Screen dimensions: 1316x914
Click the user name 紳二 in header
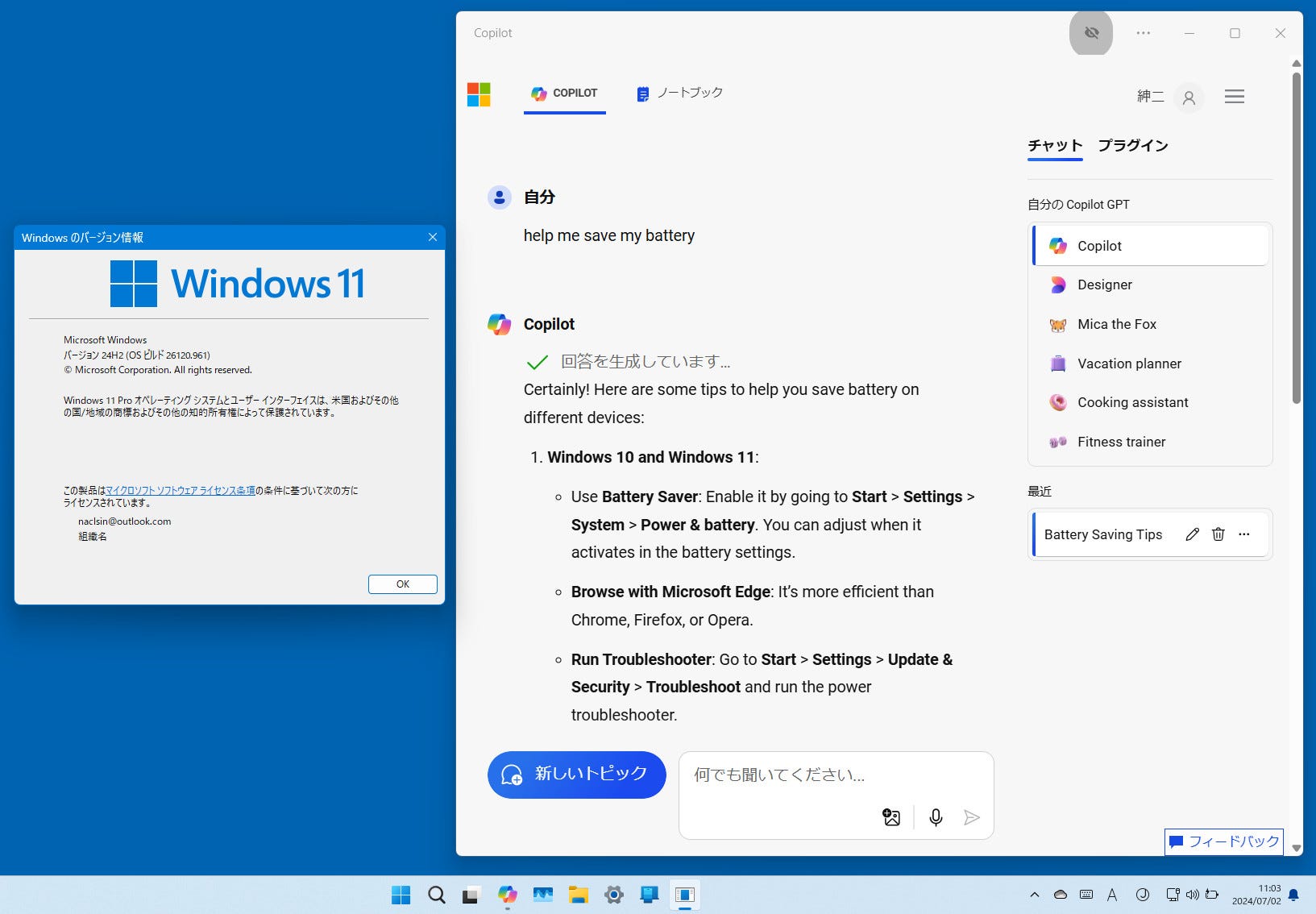pos(1150,97)
